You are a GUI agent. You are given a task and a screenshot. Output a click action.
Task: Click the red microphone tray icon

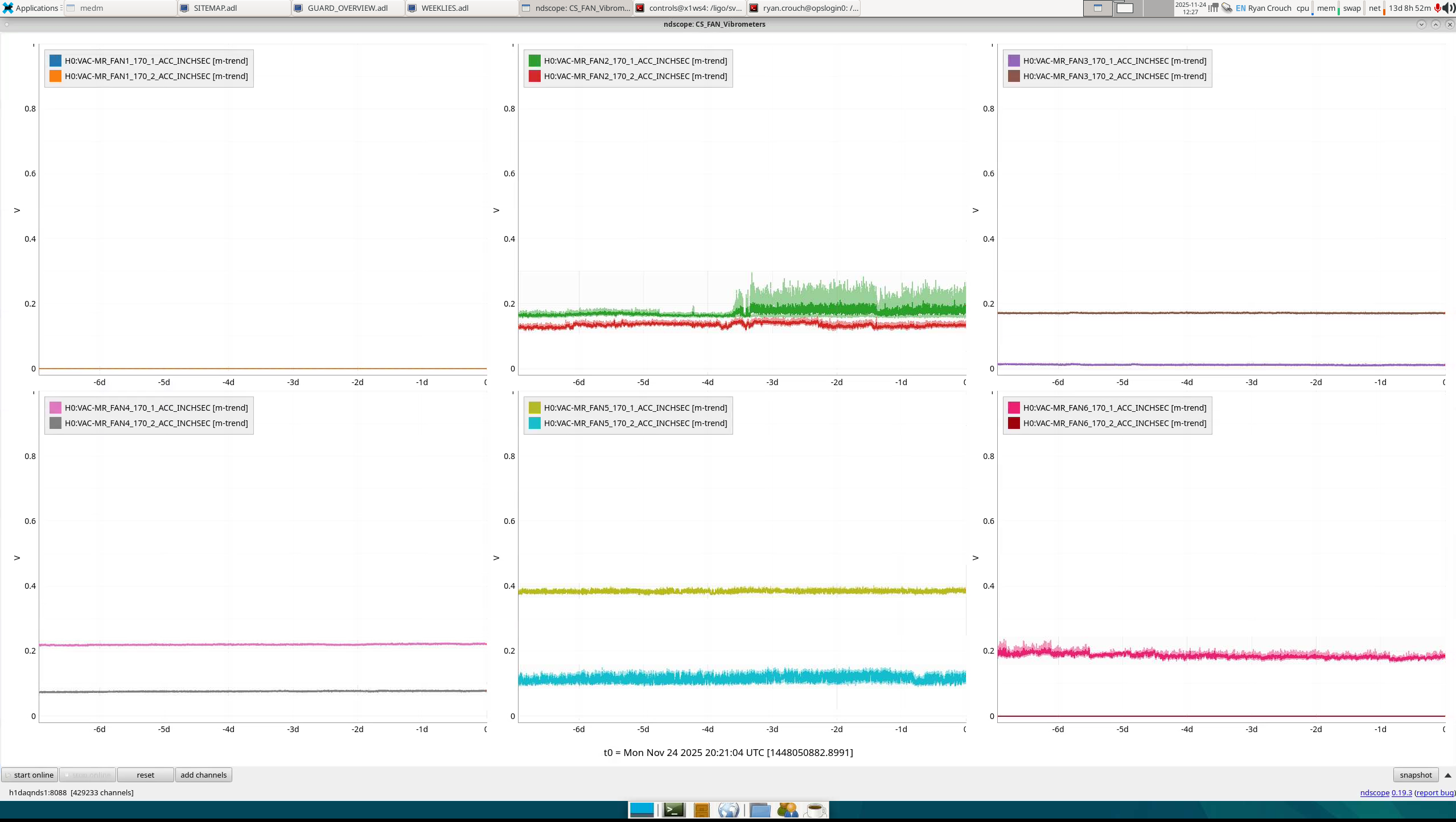pos(1438,8)
